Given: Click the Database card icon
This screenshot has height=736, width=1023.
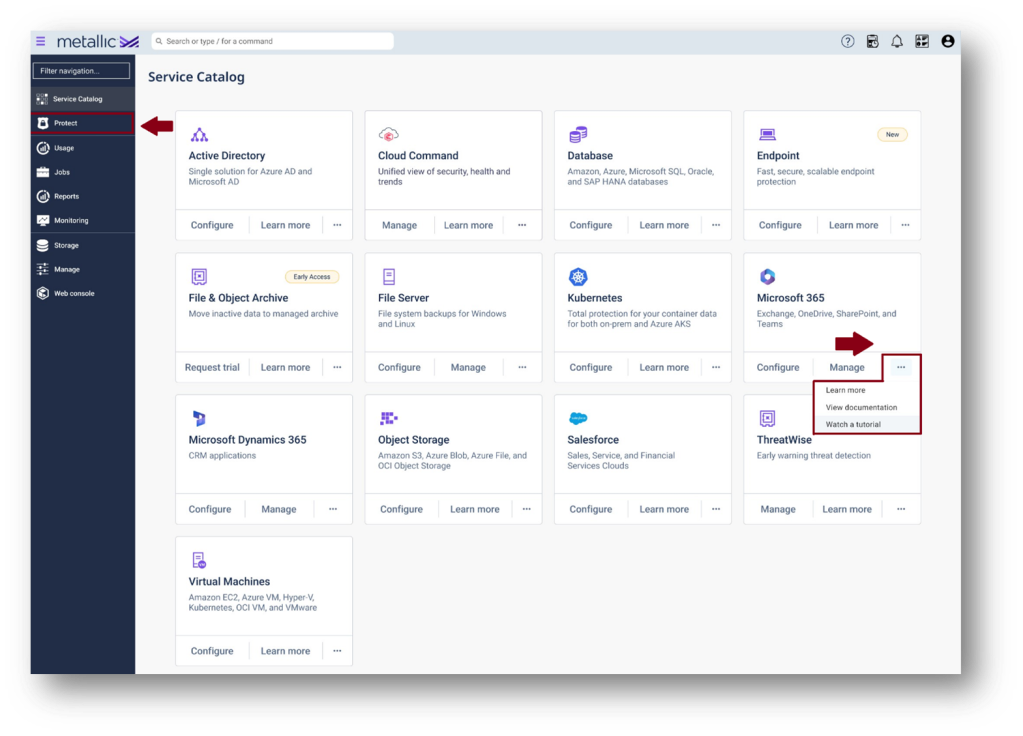Looking at the screenshot, I should tap(578, 134).
